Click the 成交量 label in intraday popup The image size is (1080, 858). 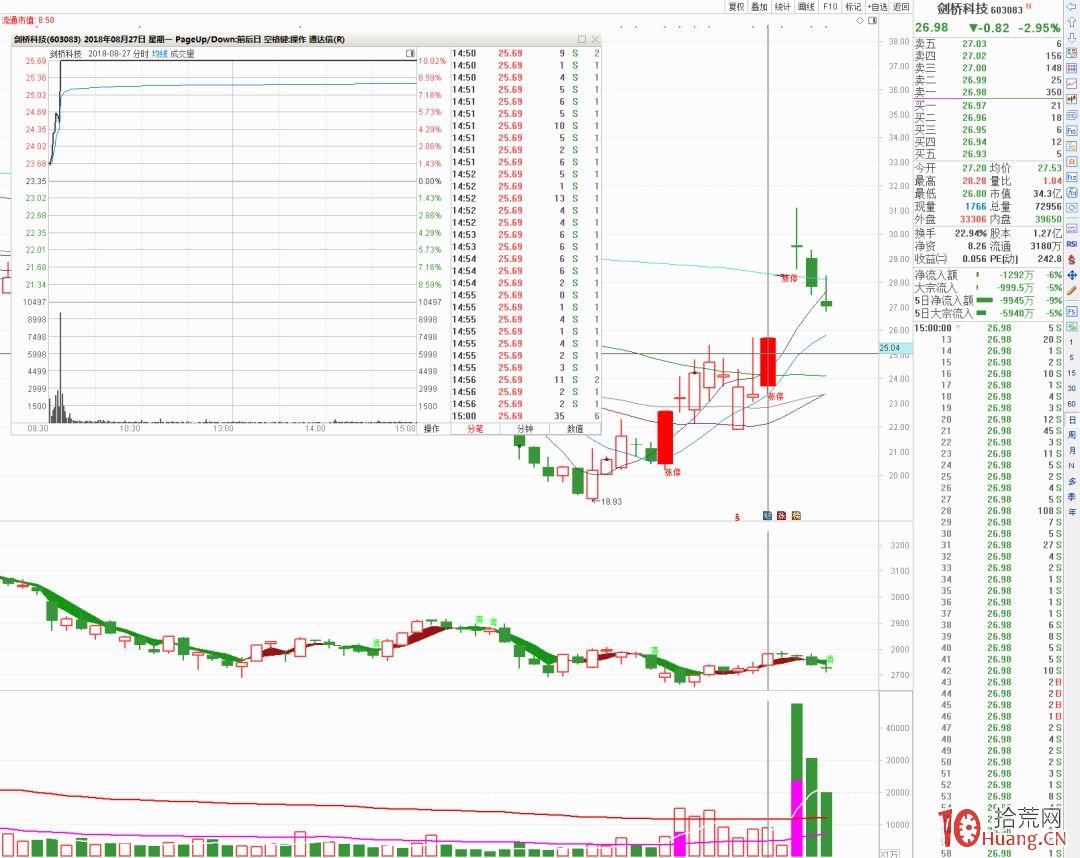[x=183, y=54]
